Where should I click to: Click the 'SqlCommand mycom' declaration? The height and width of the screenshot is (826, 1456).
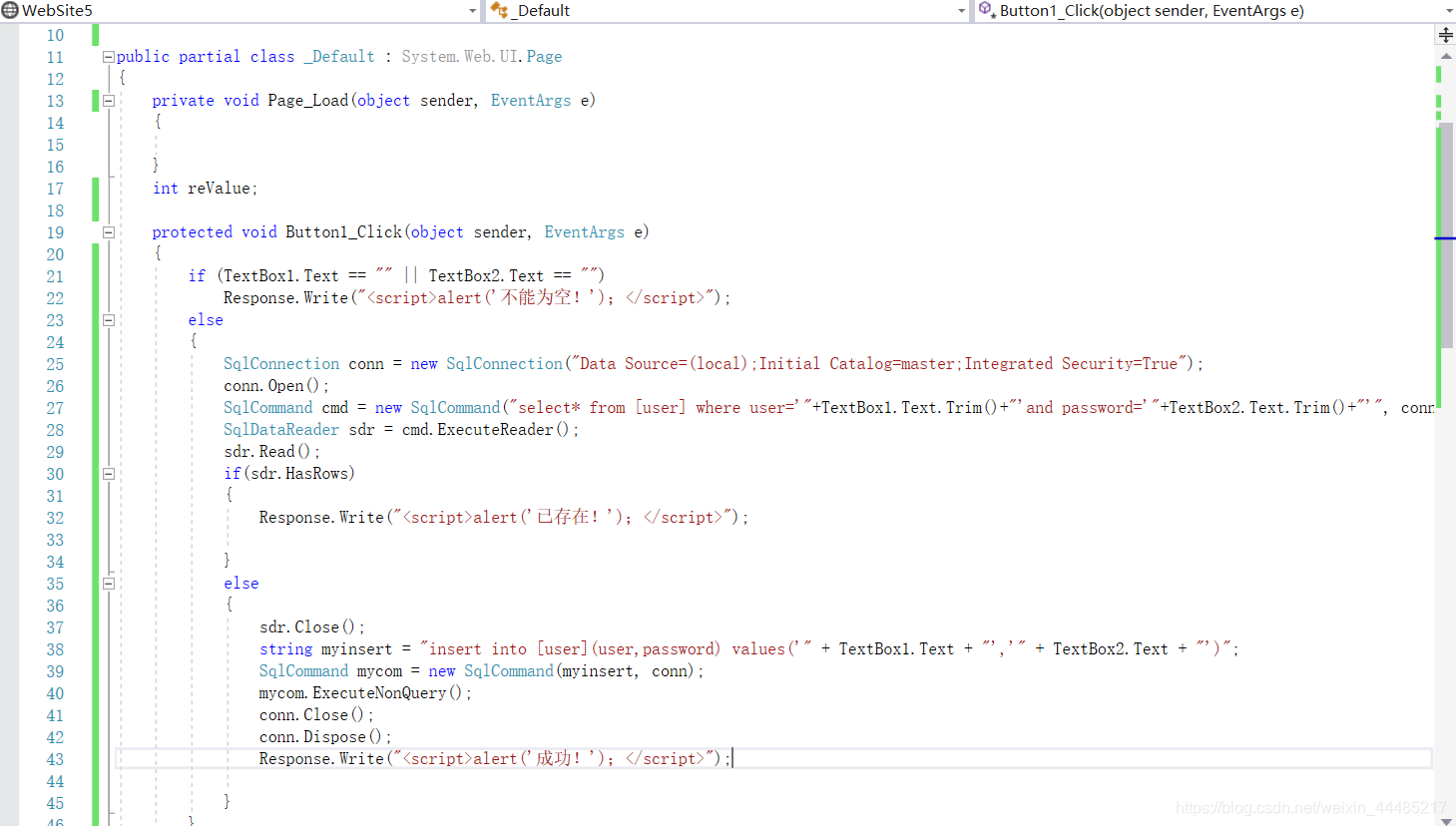pyautogui.click(x=330, y=671)
